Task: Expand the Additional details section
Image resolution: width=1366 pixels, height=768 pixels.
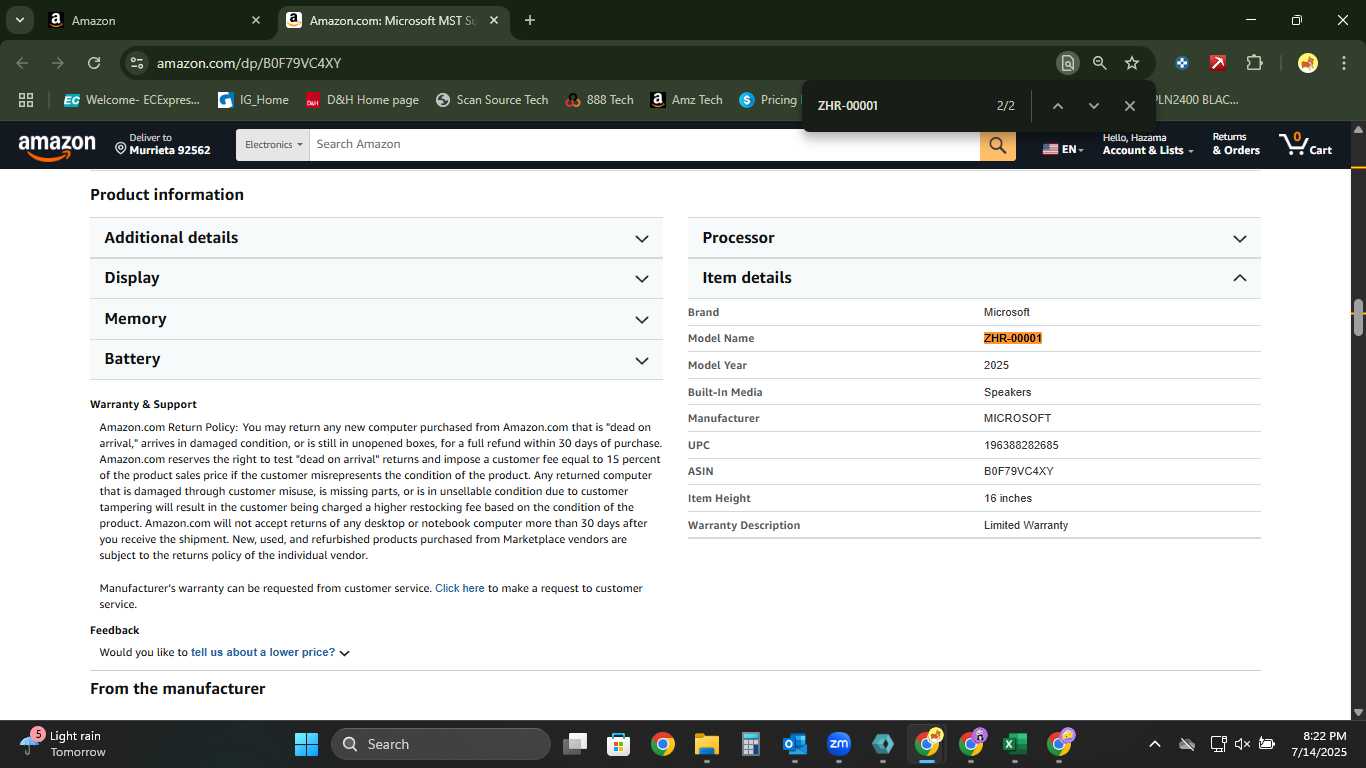Action: (376, 238)
